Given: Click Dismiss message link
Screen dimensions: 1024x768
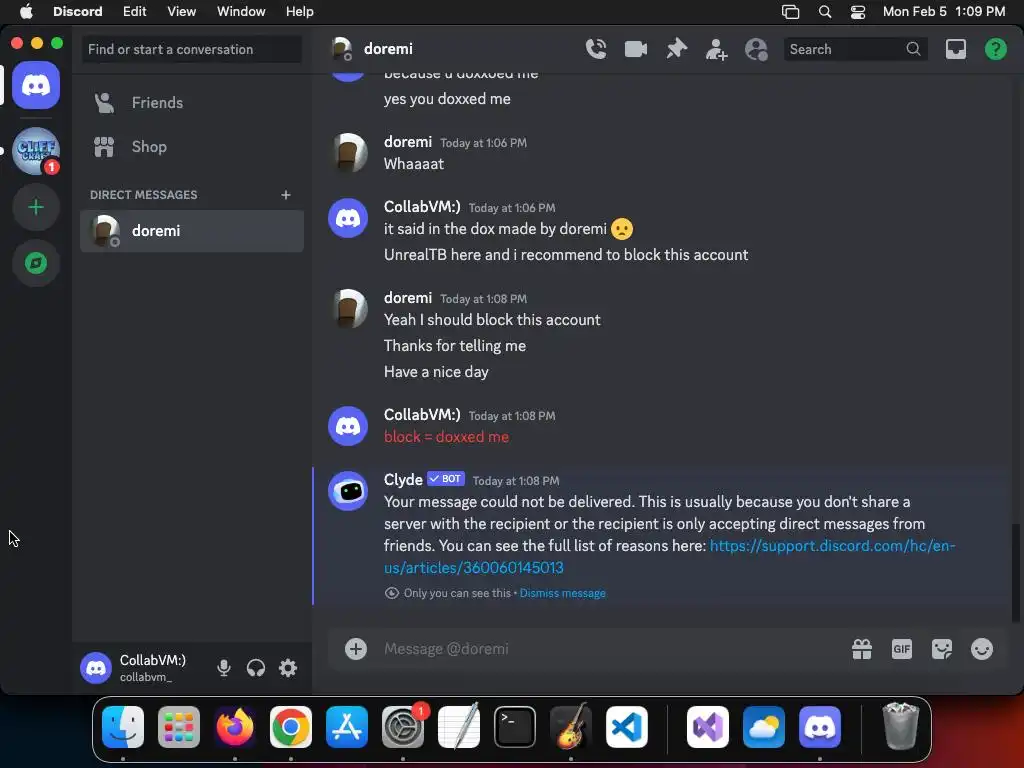Looking at the screenshot, I should pyautogui.click(x=562, y=593).
